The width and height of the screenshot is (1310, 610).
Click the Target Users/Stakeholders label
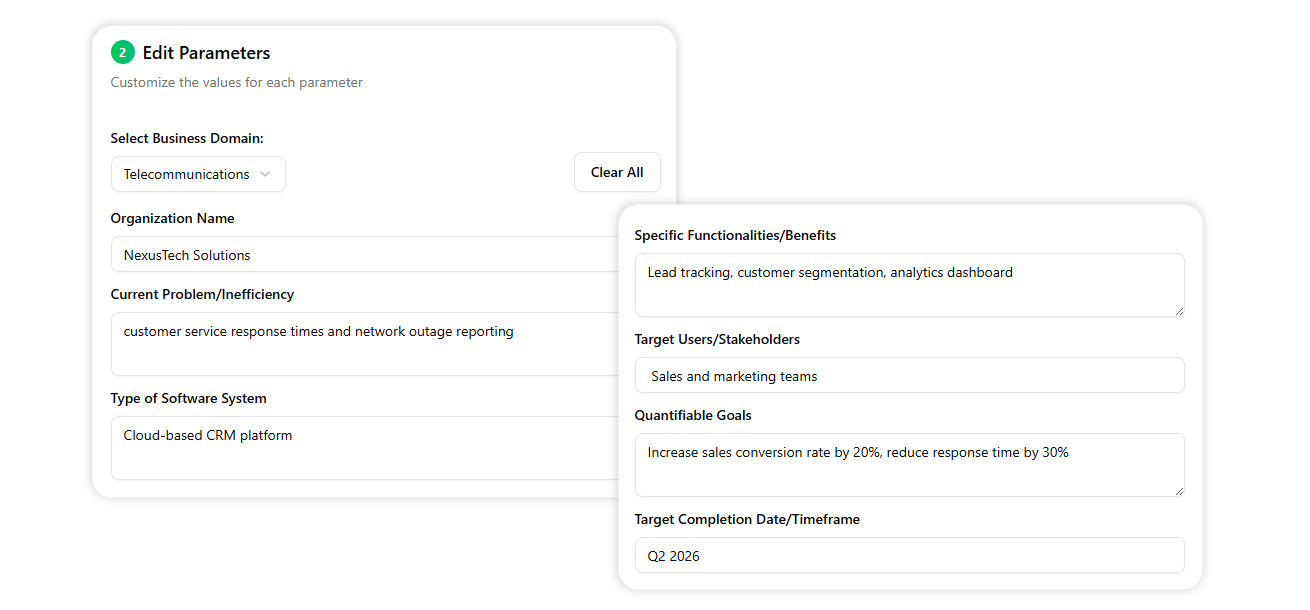pyautogui.click(x=717, y=340)
